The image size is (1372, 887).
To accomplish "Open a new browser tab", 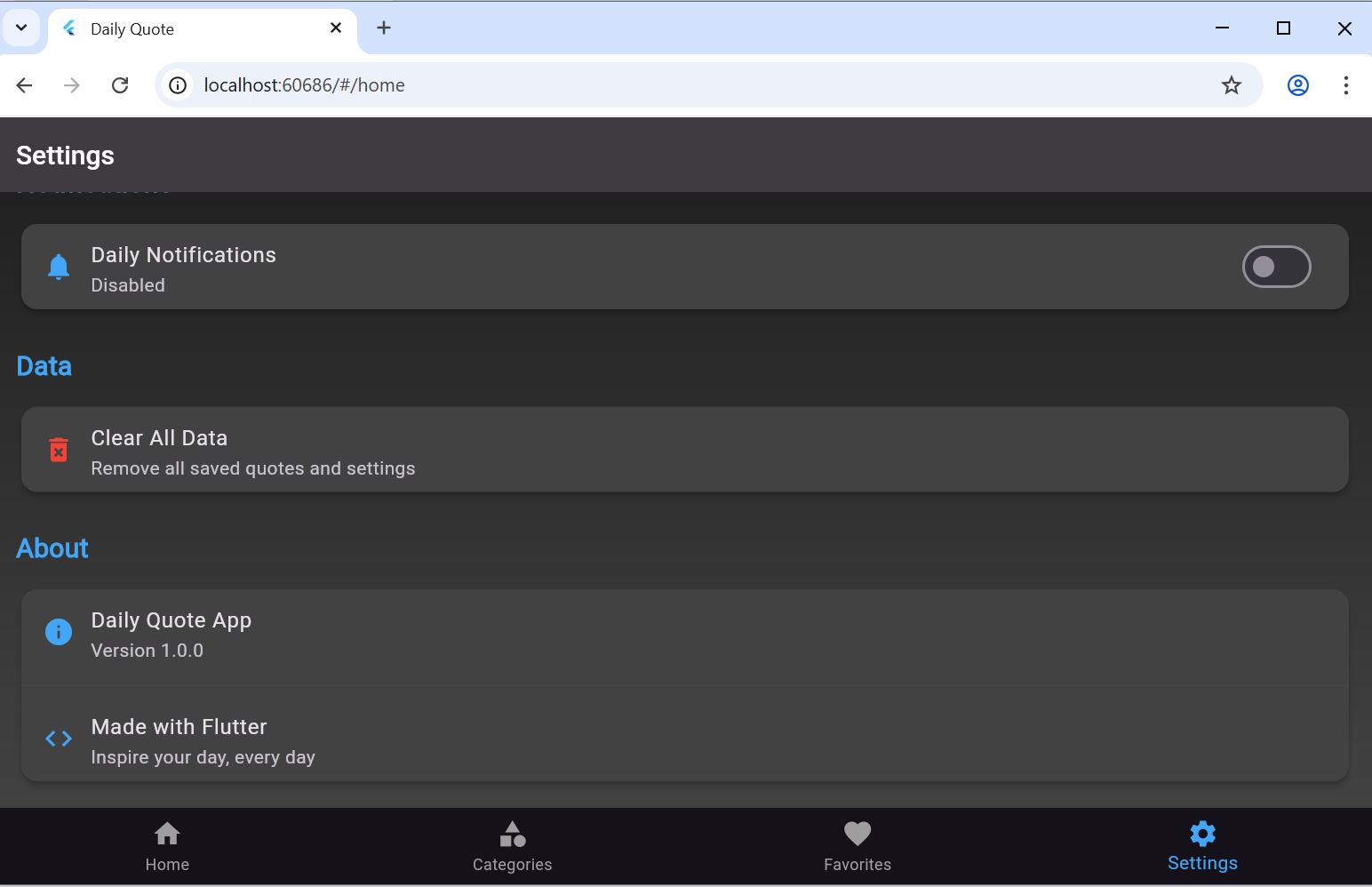I will click(384, 28).
